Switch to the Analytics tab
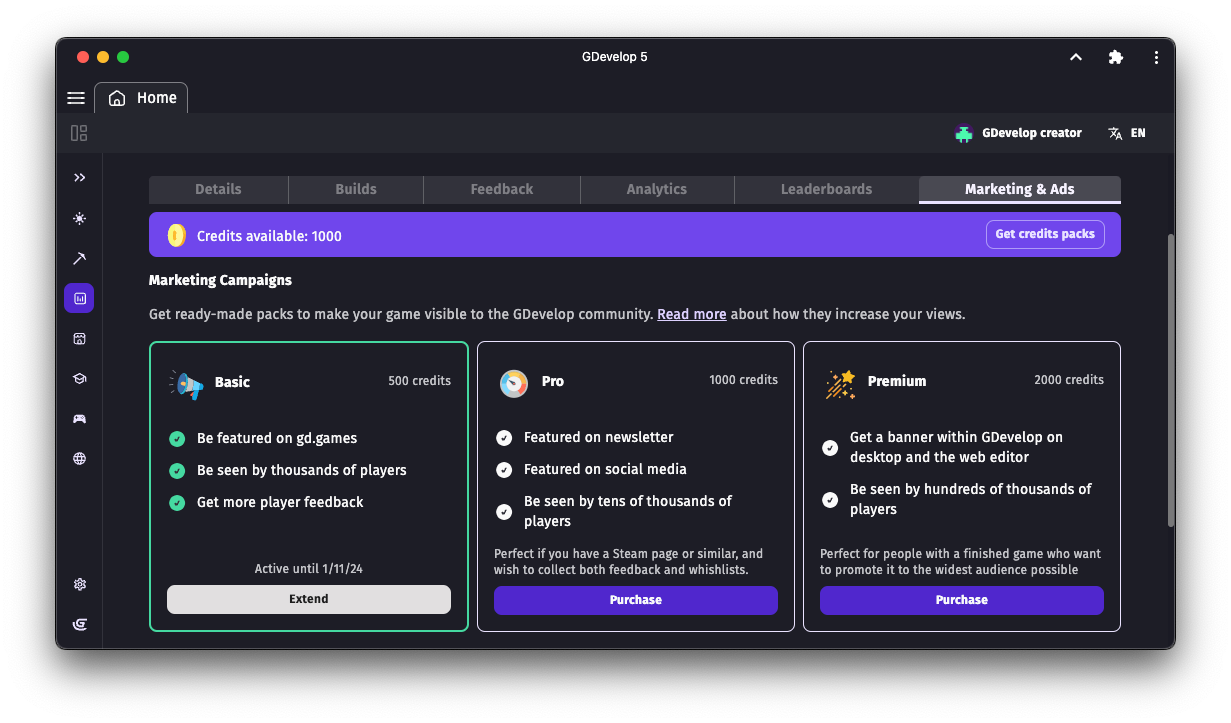The image size is (1231, 723). tap(656, 189)
